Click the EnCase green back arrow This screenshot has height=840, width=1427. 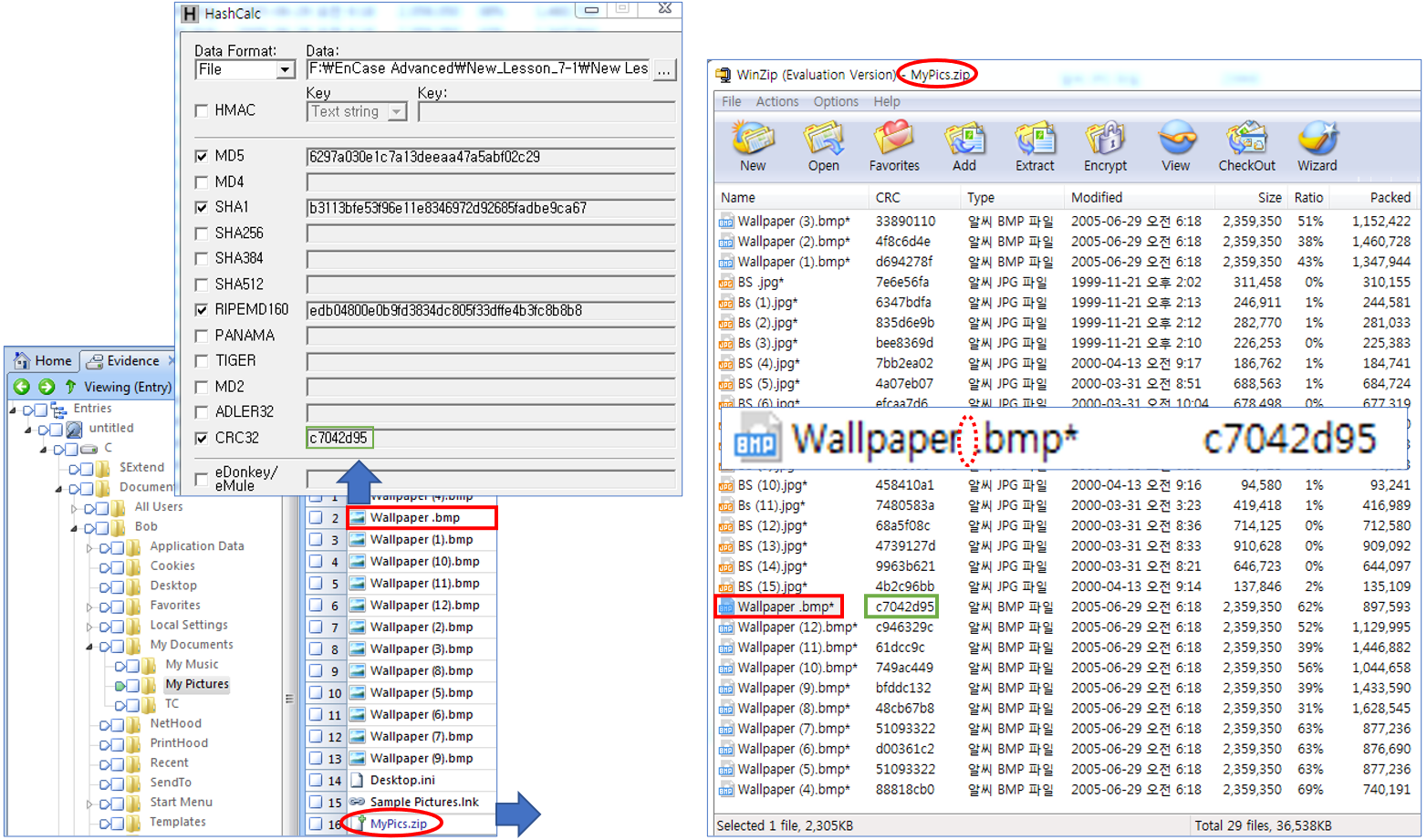[x=22, y=387]
